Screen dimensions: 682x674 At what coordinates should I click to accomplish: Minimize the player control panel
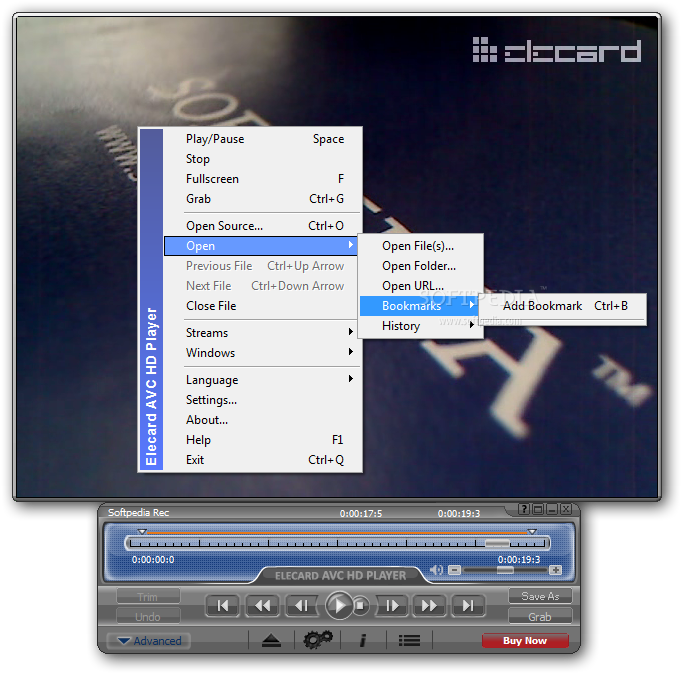pyautogui.click(x=552, y=509)
